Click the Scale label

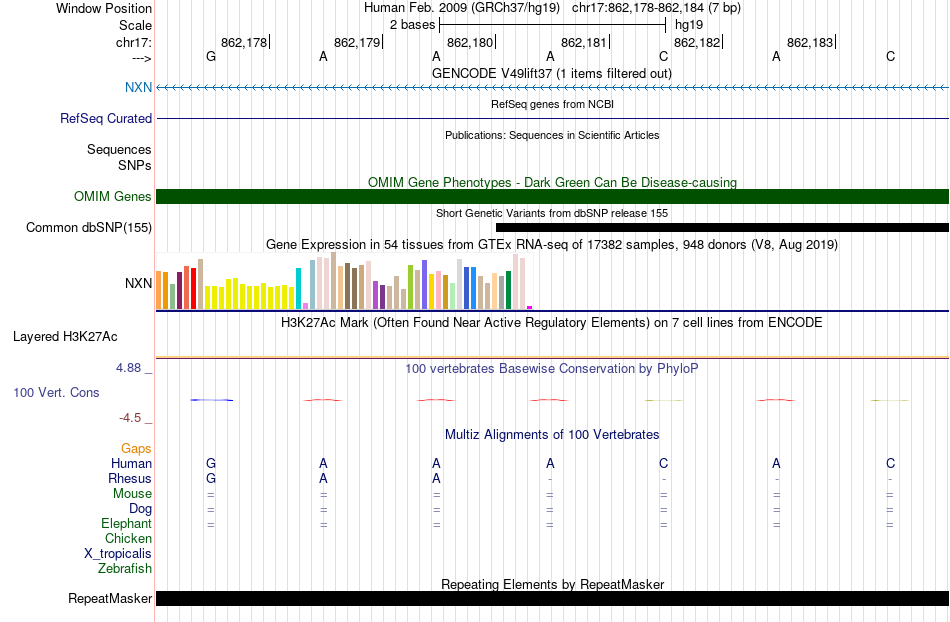tap(136, 25)
